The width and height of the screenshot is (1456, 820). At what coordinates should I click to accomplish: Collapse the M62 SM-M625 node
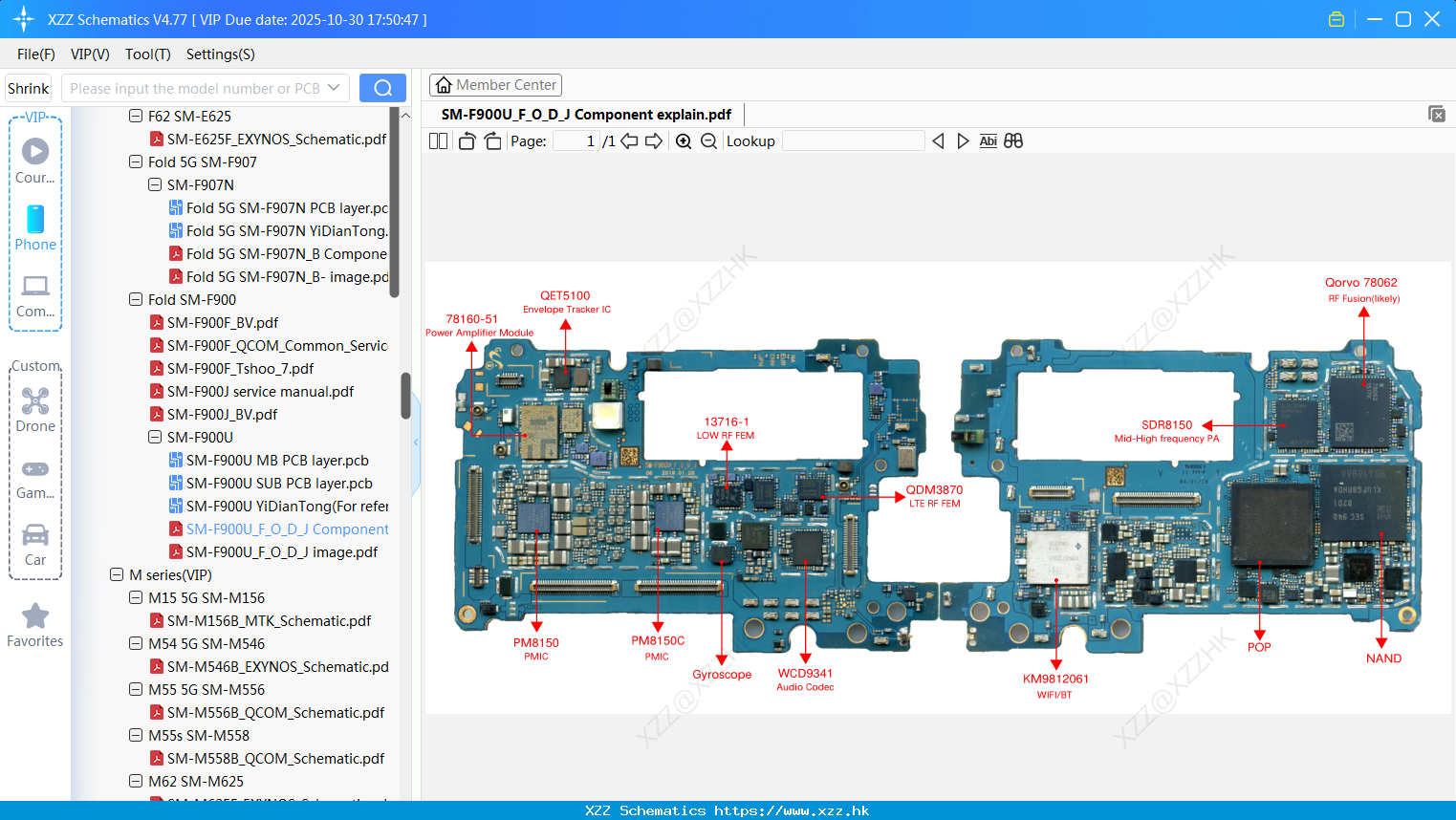click(x=135, y=782)
